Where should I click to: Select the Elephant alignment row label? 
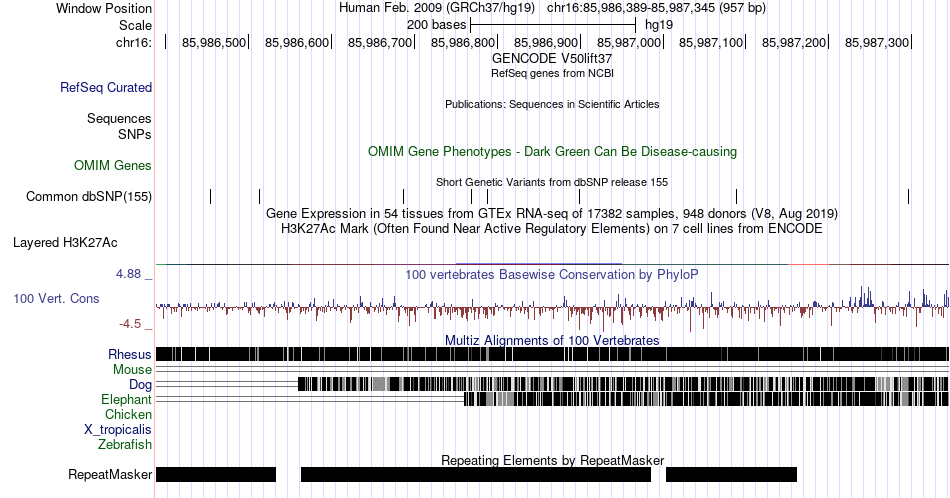pos(127,399)
